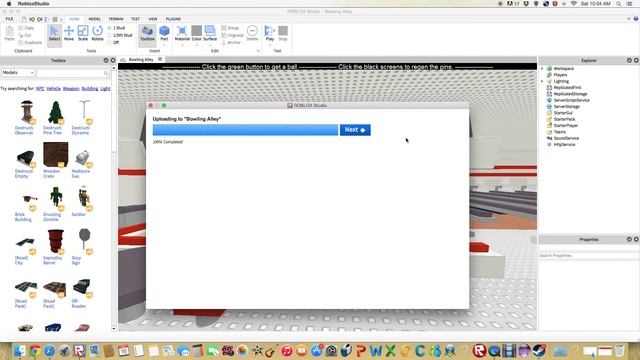Image resolution: width=640 pixels, height=360 pixels.
Task: Select Wooden Crate model thumbnail
Action: [55, 154]
